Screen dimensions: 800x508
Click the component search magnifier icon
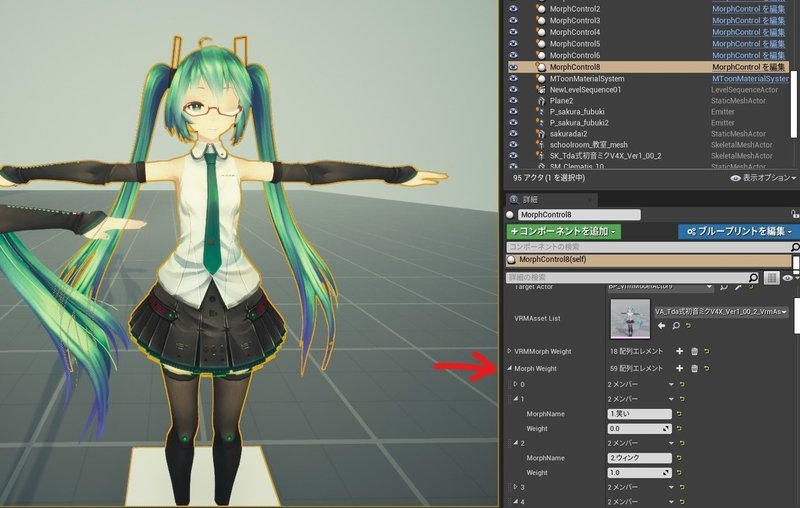coord(794,247)
